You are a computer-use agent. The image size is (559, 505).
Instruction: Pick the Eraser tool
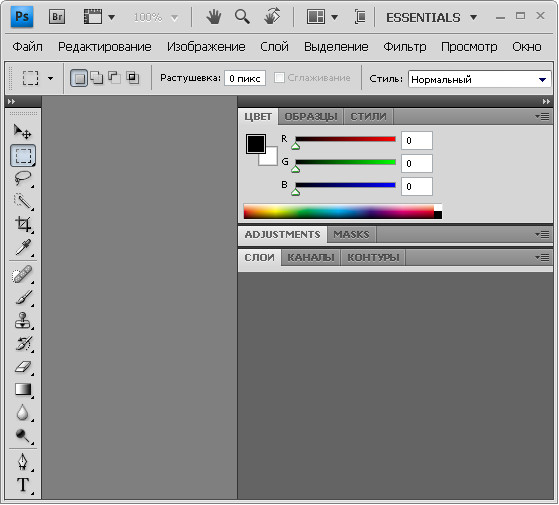[x=23, y=366]
